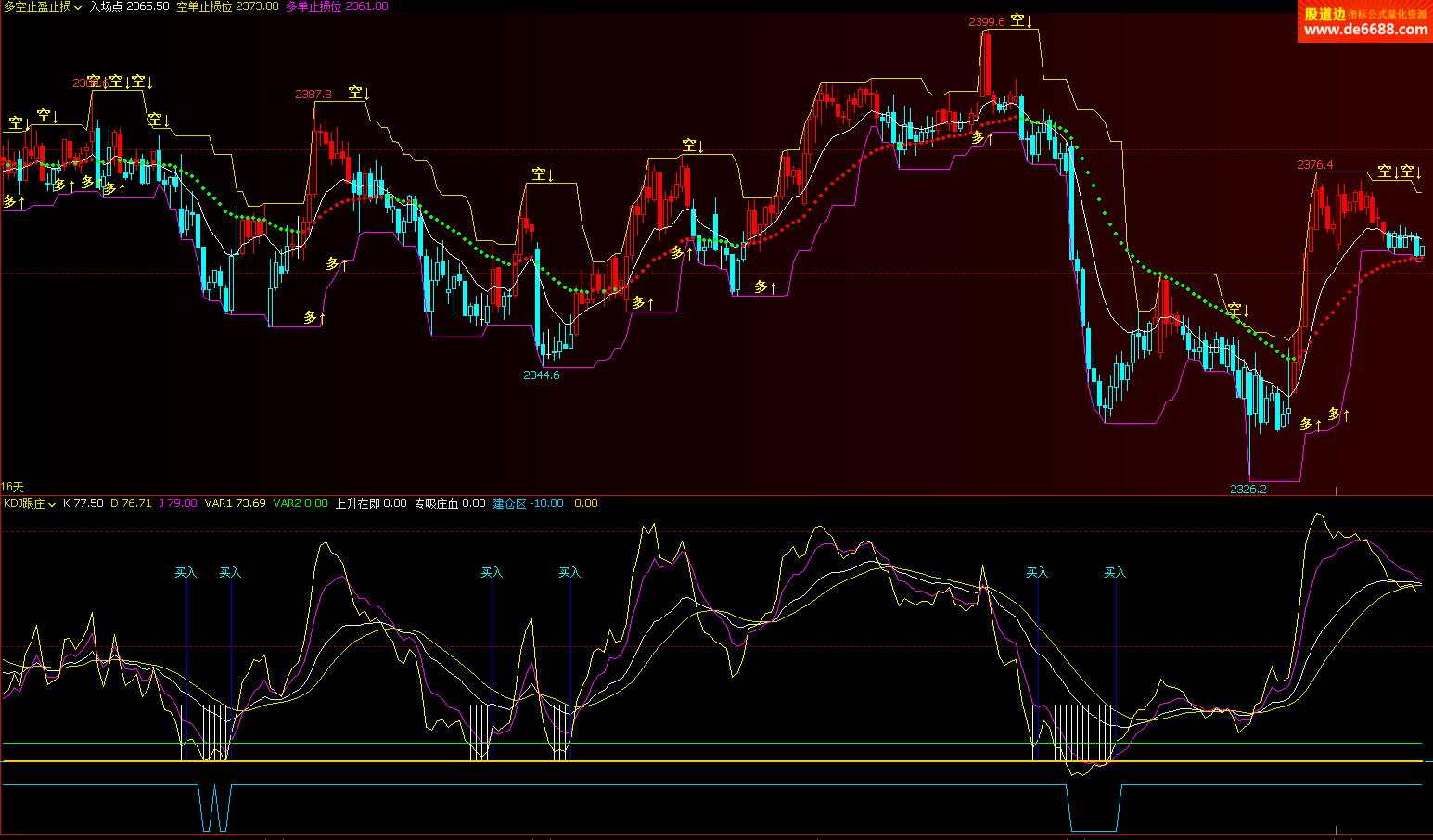Viewport: 1433px width, 840px height.
Task: Click the 2387.8 price label
Action: tap(313, 95)
